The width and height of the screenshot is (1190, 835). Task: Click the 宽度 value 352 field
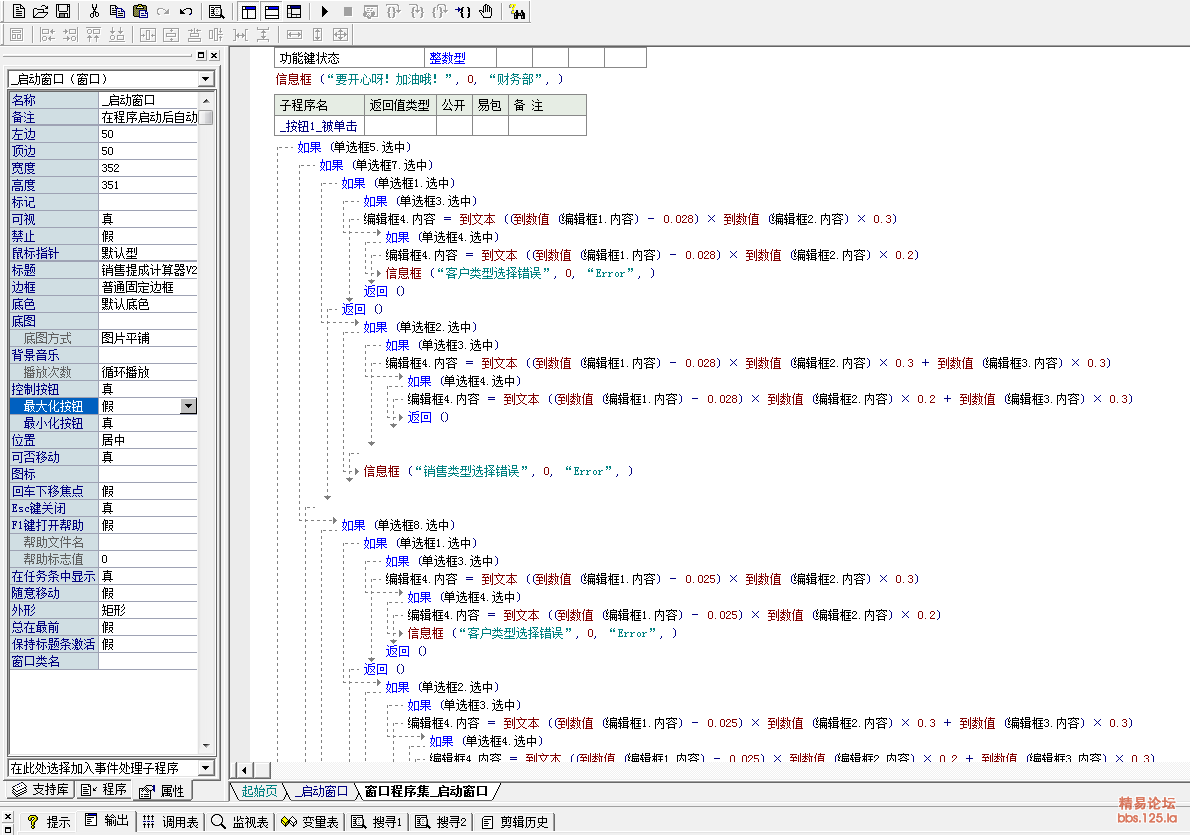(x=148, y=169)
